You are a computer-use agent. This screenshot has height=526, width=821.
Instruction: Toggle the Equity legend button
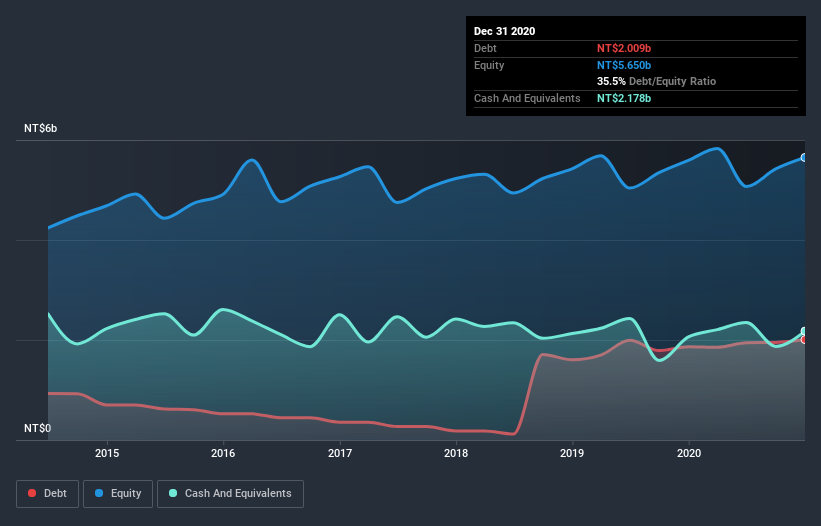pos(118,494)
